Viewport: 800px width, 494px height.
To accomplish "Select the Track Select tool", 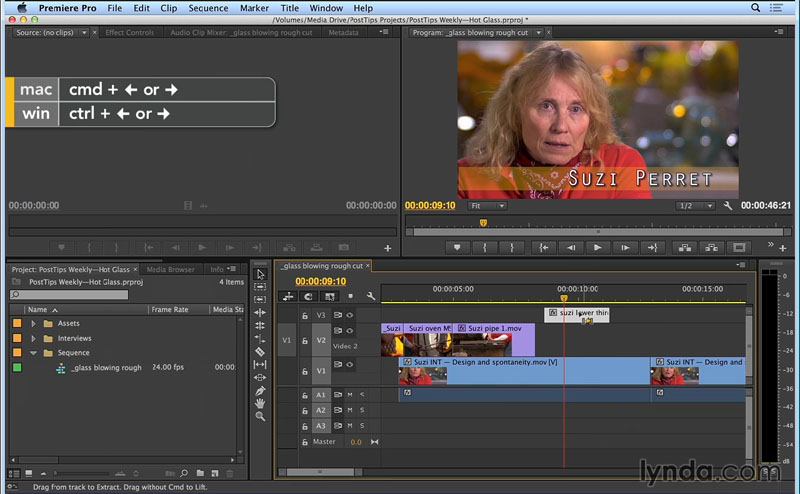I will tap(260, 287).
